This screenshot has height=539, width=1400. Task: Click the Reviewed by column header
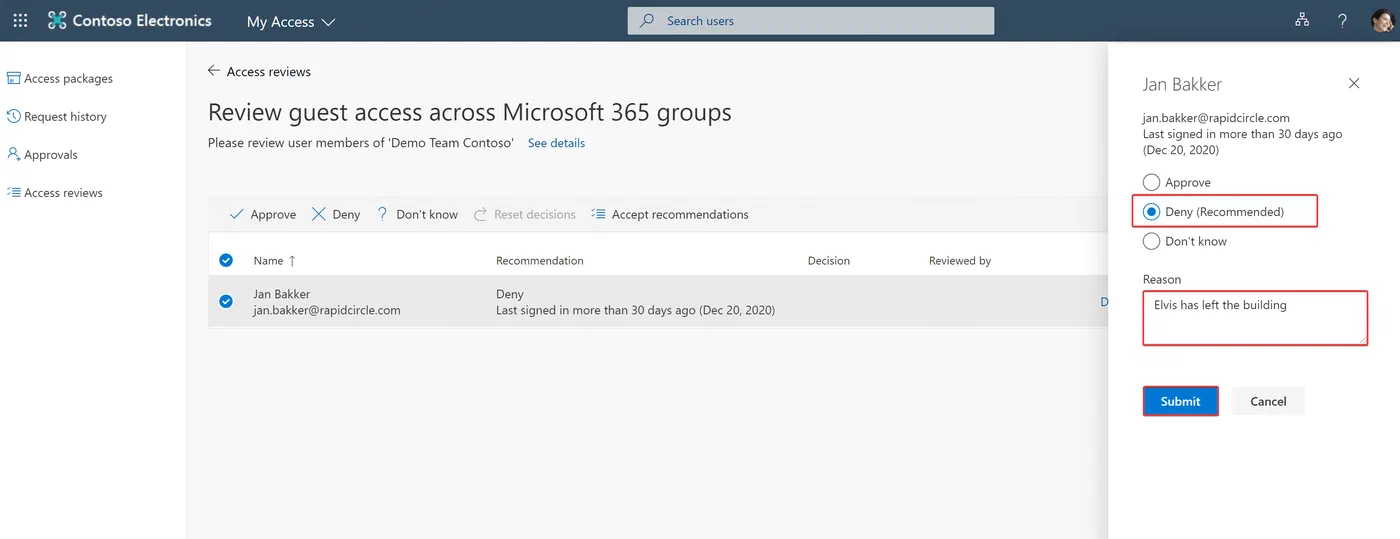(x=960, y=260)
